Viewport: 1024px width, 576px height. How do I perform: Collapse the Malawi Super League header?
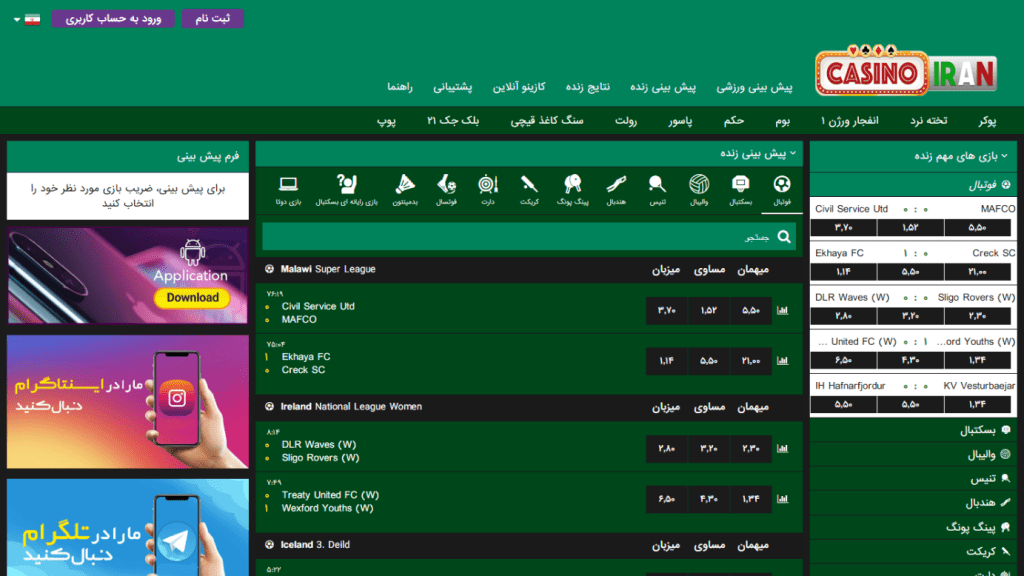[x=529, y=269]
